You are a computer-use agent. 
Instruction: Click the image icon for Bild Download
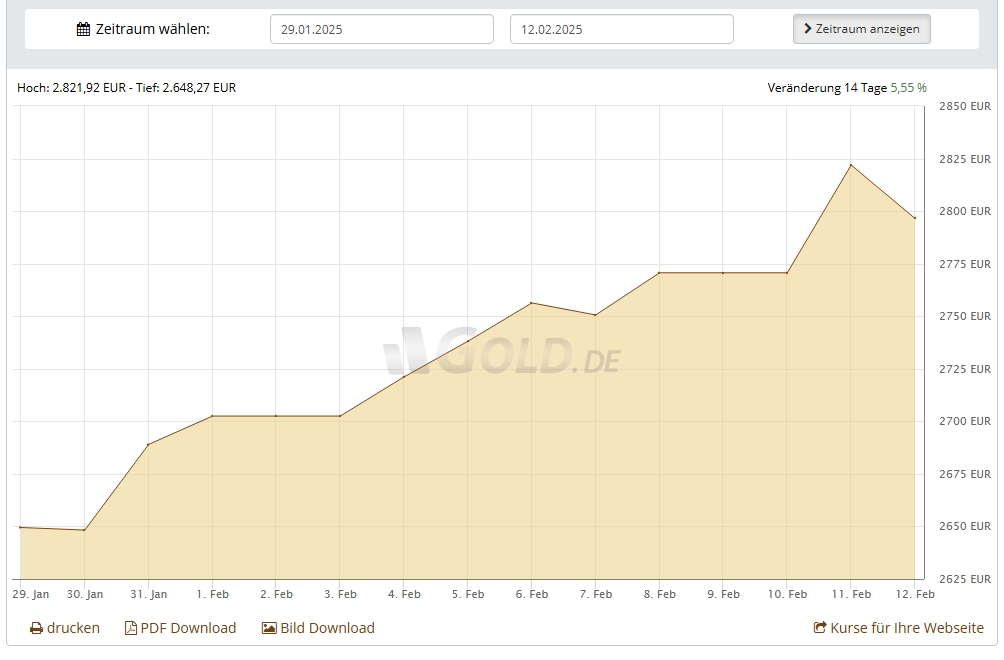coord(269,628)
